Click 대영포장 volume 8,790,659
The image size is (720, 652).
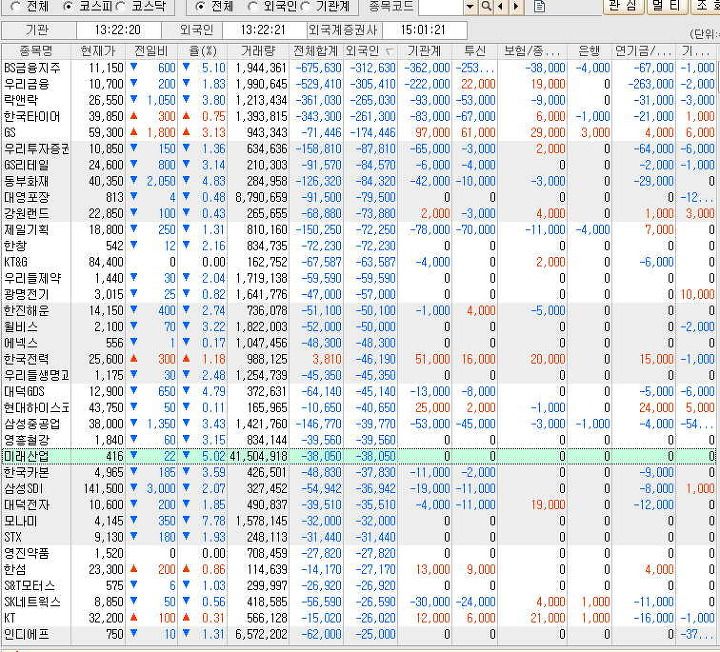(261, 197)
